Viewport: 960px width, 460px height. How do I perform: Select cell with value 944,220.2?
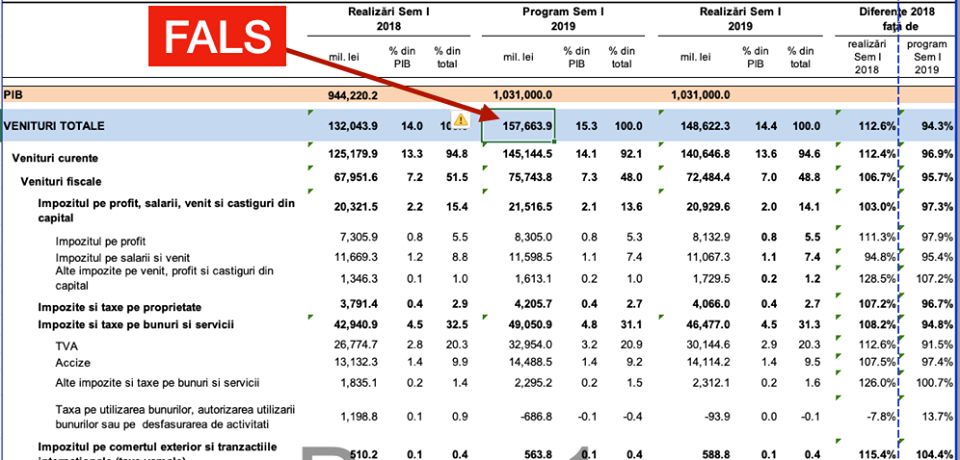click(x=350, y=94)
